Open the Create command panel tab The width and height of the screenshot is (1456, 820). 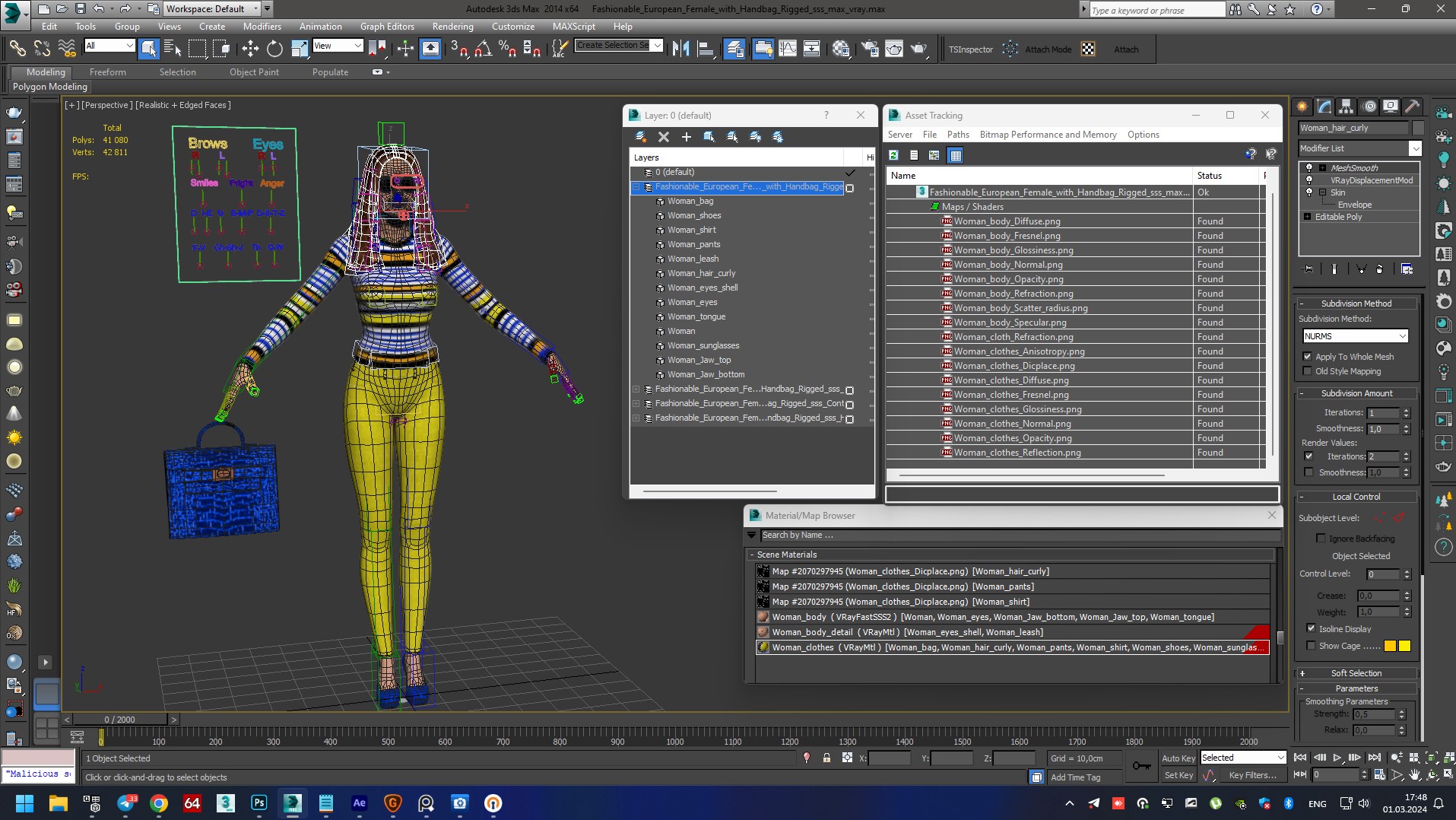point(1302,106)
